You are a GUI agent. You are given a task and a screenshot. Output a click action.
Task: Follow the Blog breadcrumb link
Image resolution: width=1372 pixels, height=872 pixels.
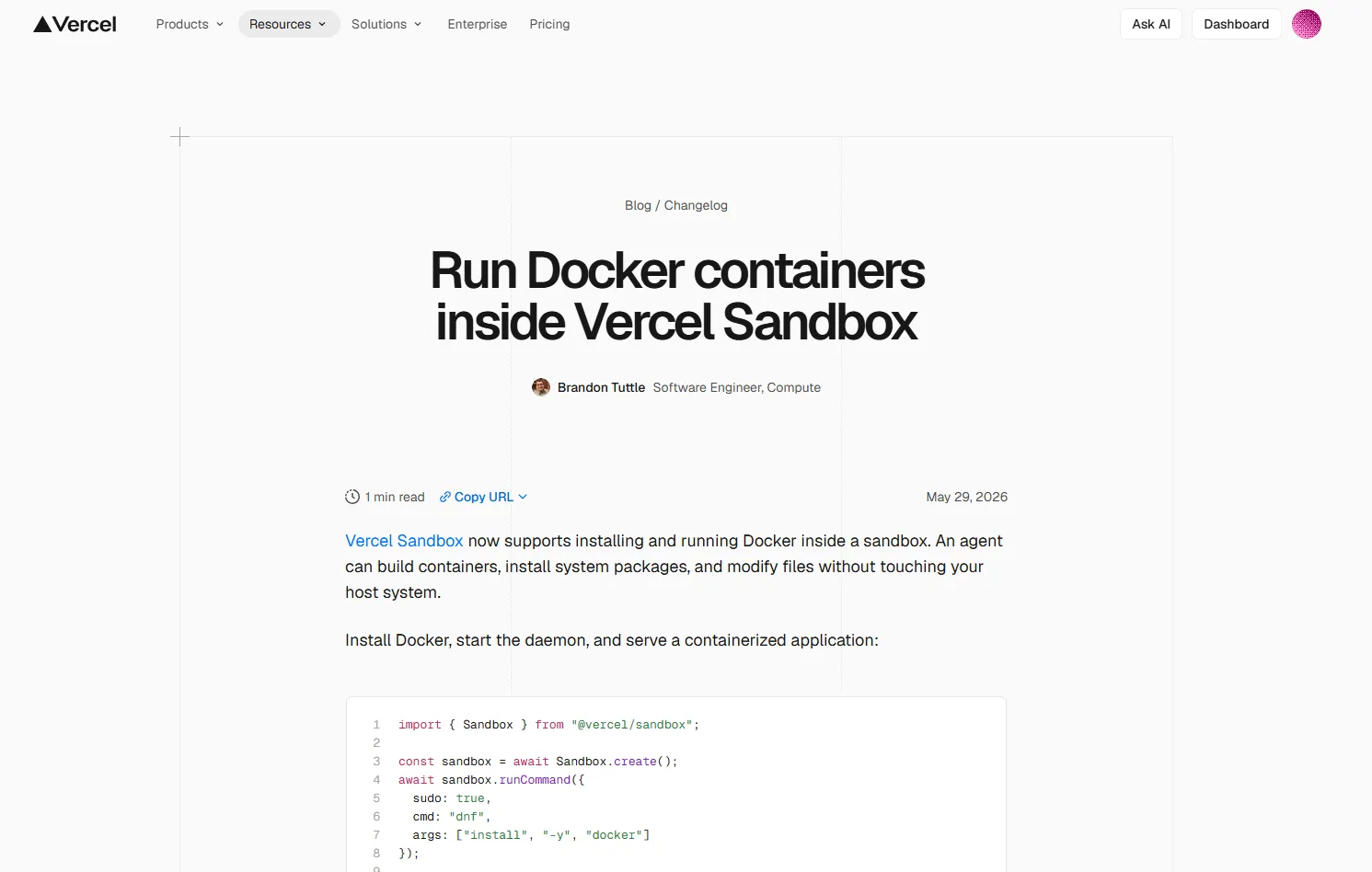[638, 205]
